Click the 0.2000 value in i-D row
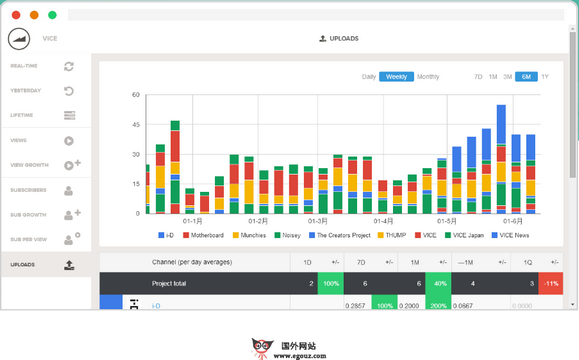 tap(409, 306)
